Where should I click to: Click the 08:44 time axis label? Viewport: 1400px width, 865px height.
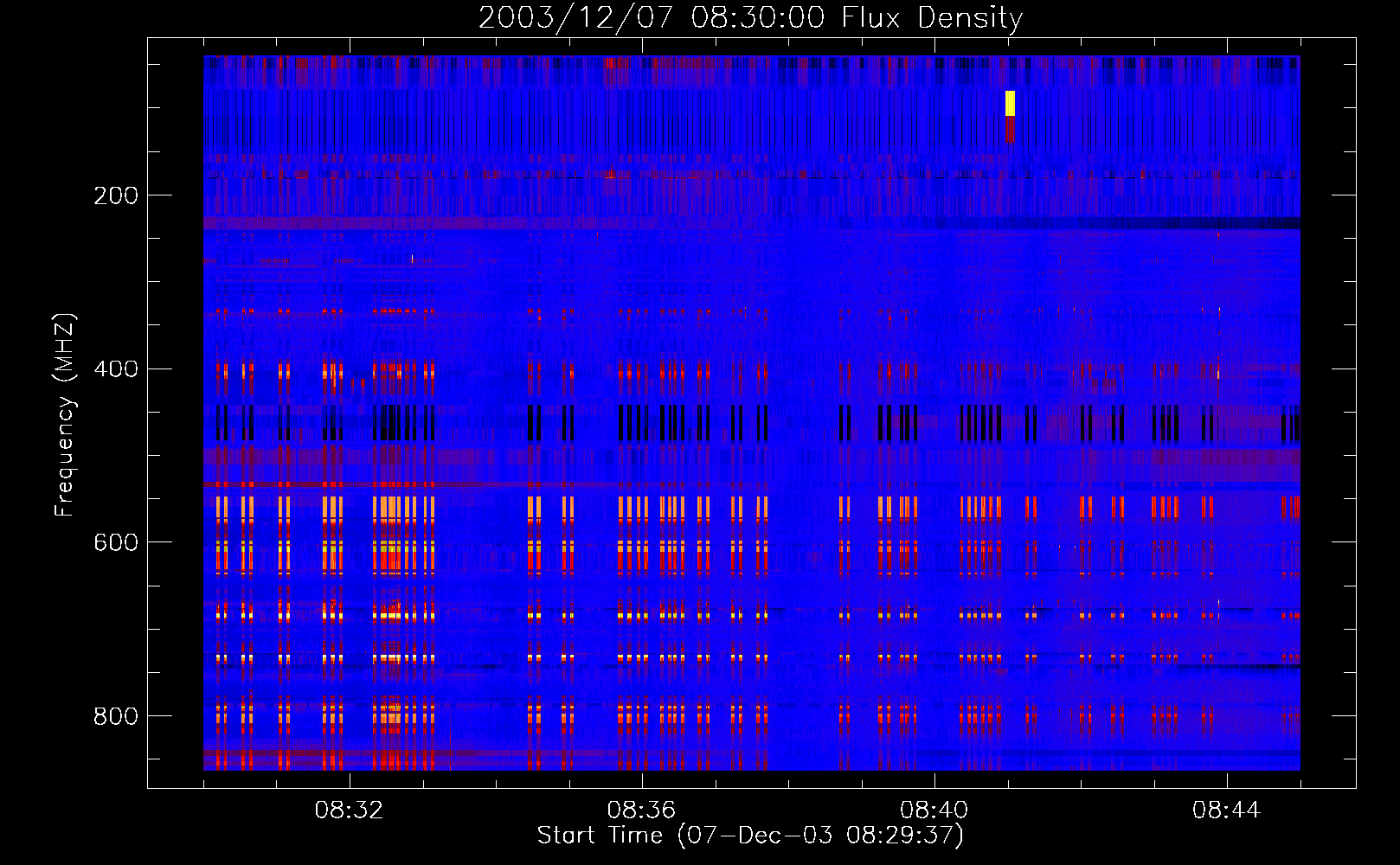click(1226, 811)
